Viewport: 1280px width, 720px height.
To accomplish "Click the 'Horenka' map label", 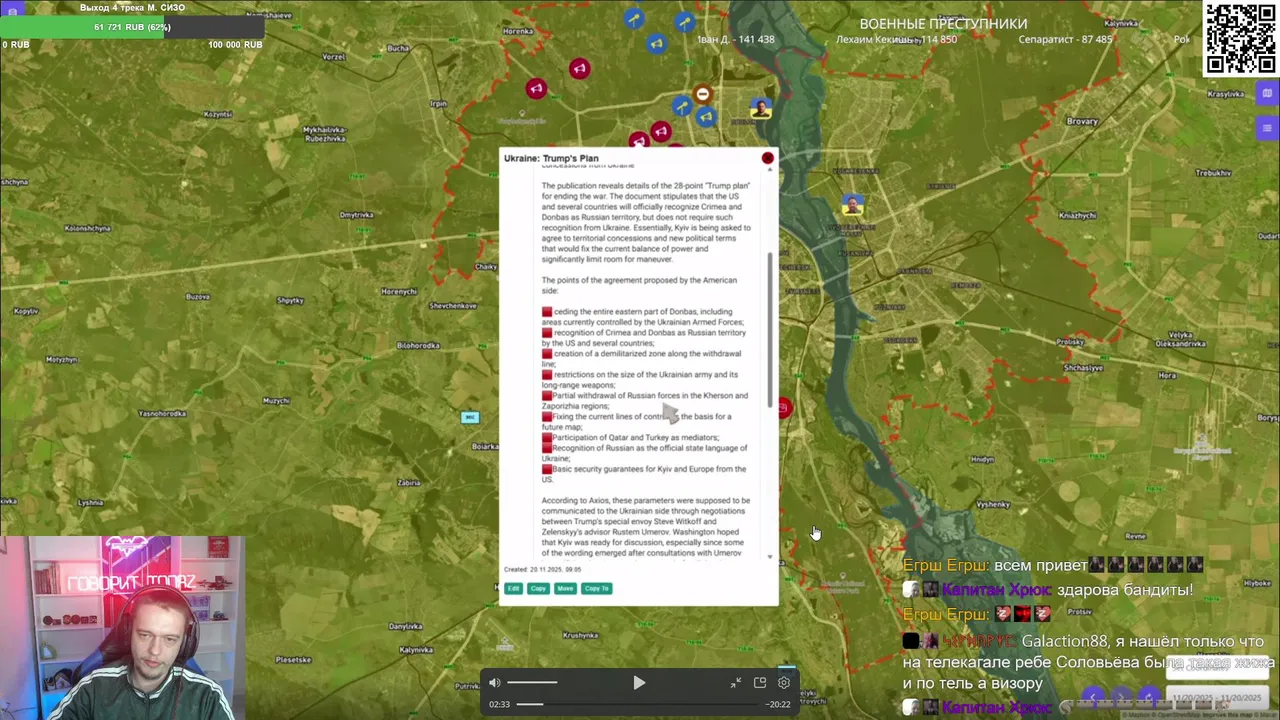I will click(x=518, y=31).
